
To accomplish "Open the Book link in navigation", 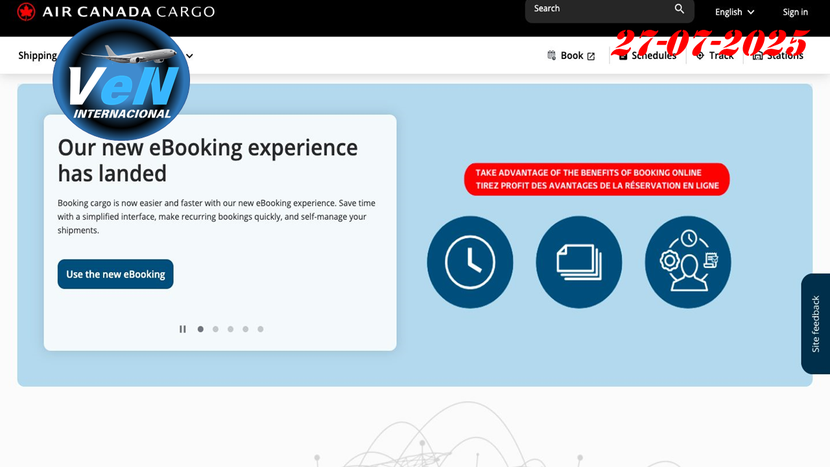I will [571, 55].
